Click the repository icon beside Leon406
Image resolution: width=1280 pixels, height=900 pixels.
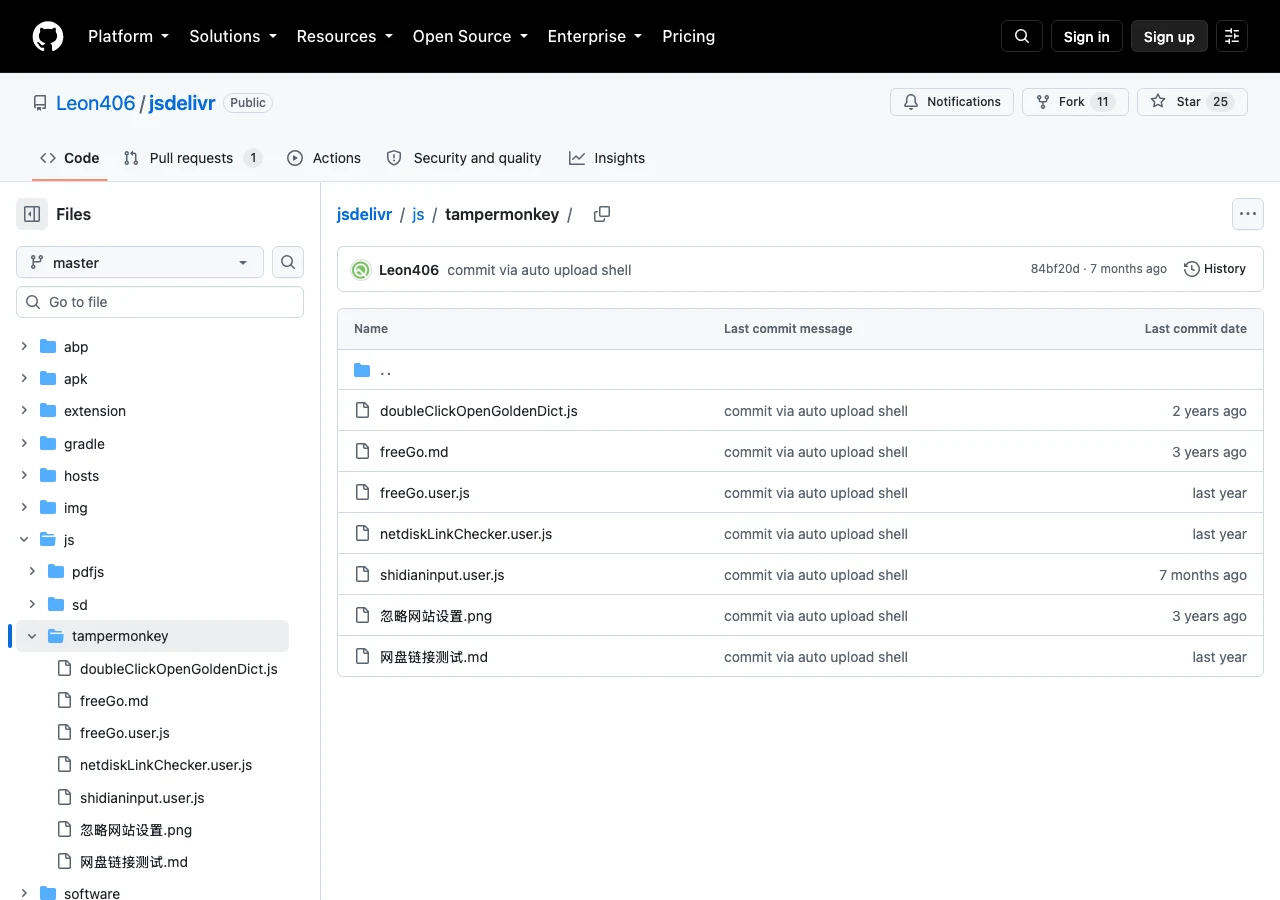click(x=40, y=103)
